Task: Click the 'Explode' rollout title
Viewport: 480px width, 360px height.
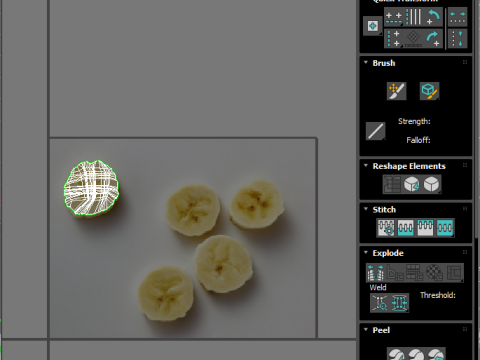Action: (388, 253)
